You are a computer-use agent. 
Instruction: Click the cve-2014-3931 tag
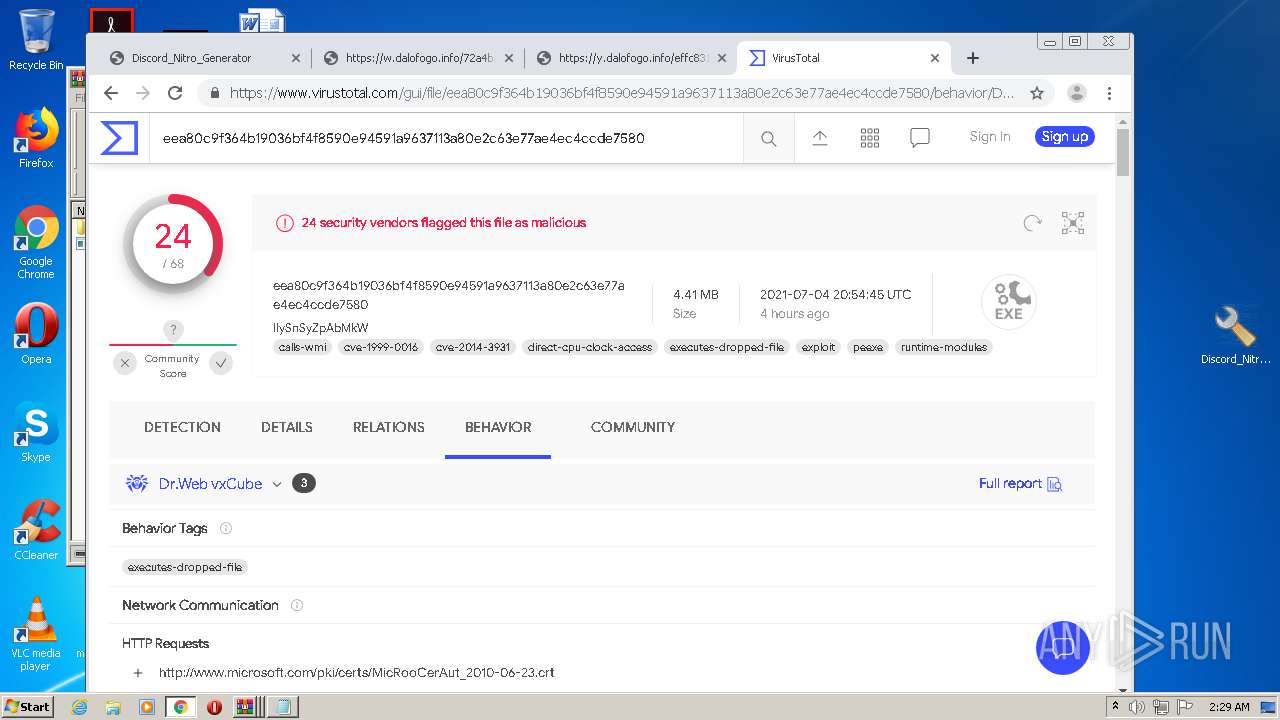473,348
